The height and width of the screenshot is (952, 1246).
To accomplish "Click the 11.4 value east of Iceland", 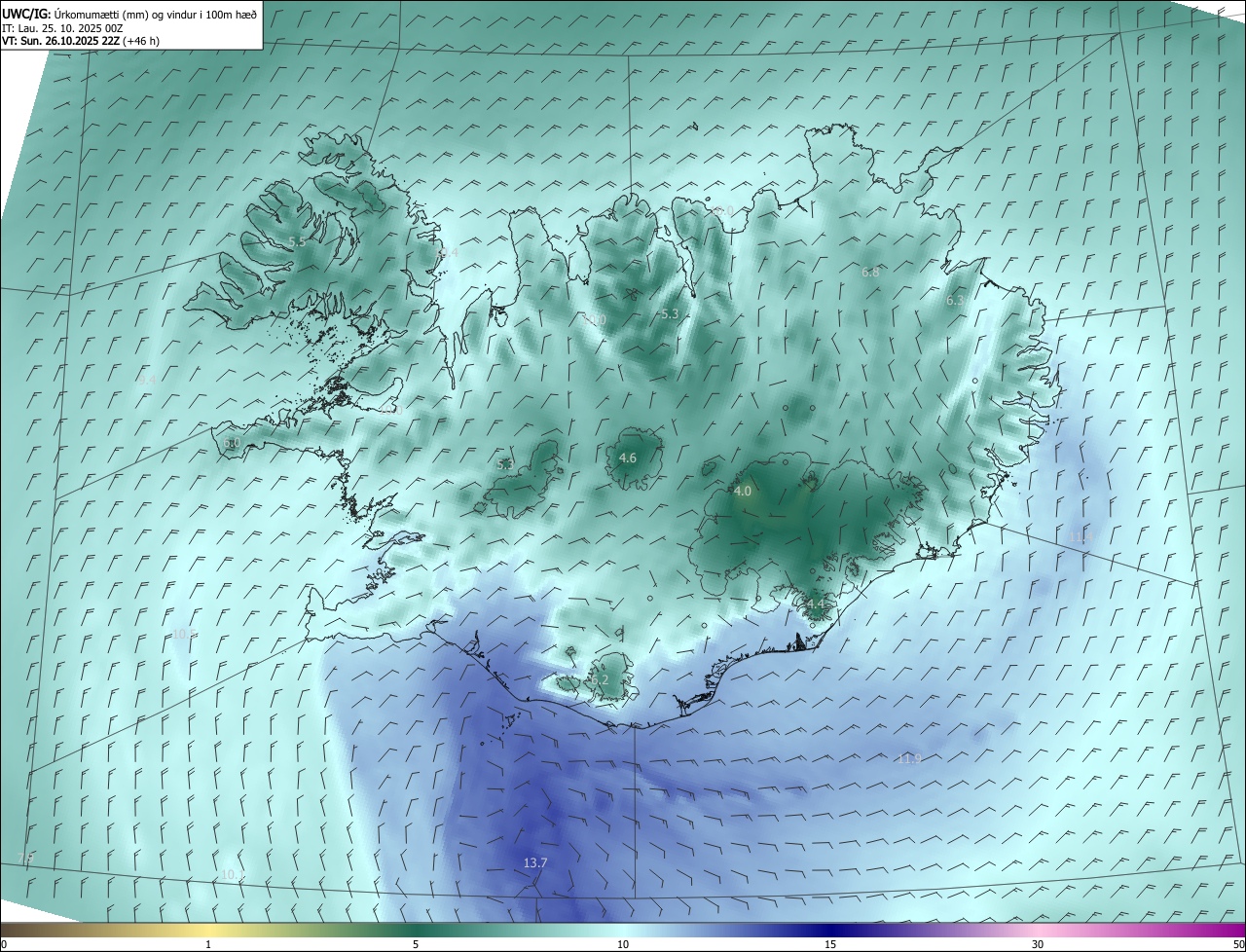I will click(1081, 536).
